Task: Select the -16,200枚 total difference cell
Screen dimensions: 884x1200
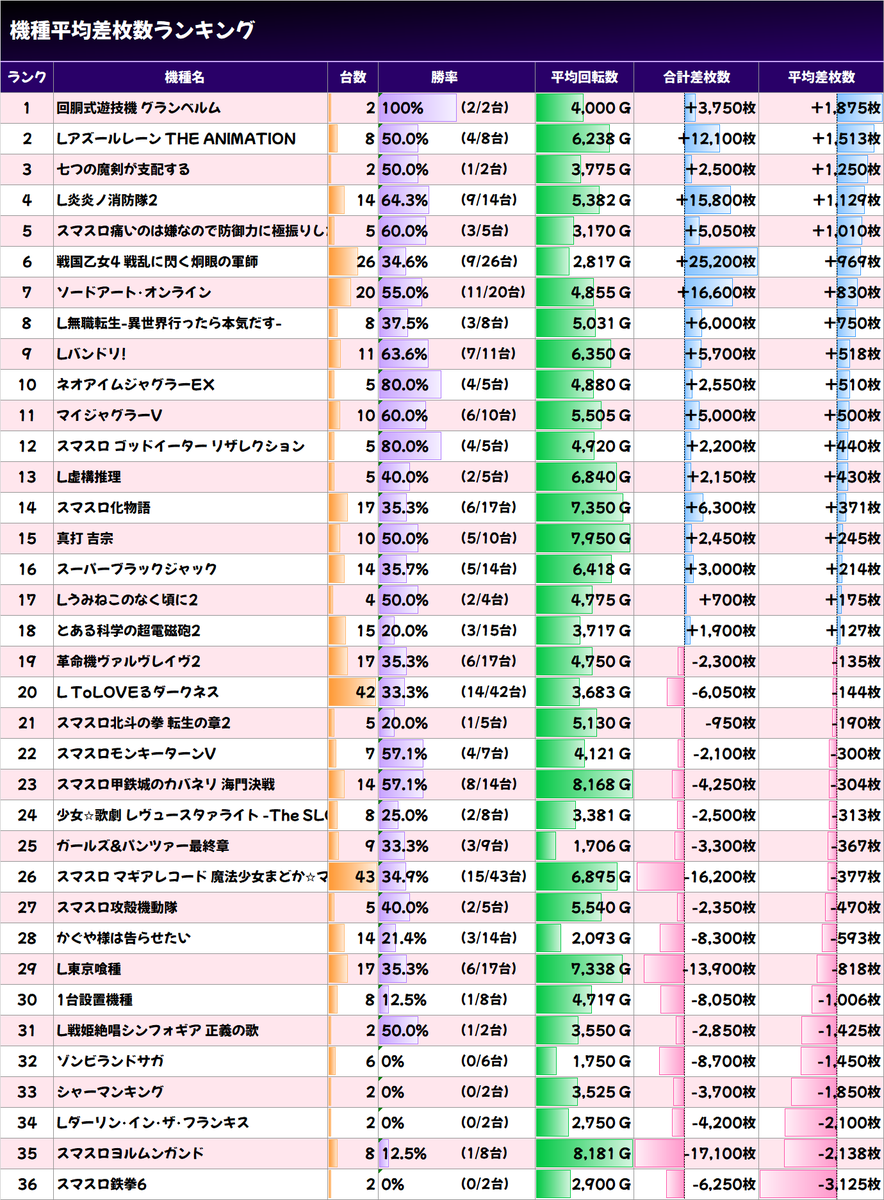Action: point(696,877)
